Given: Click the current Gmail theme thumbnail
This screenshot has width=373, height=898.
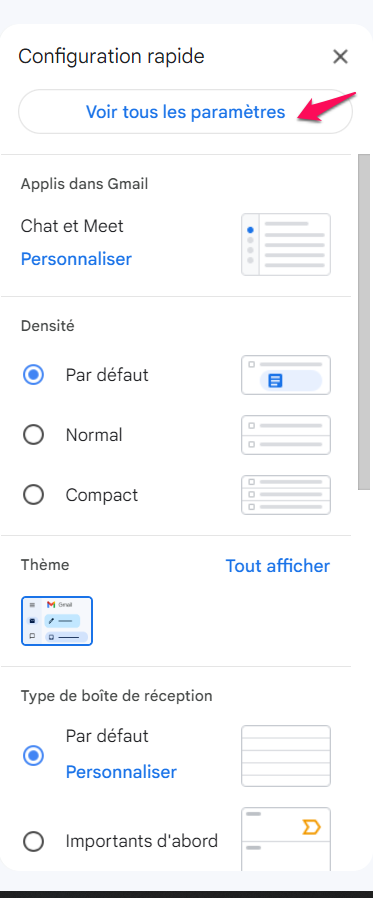Looking at the screenshot, I should pyautogui.click(x=57, y=621).
